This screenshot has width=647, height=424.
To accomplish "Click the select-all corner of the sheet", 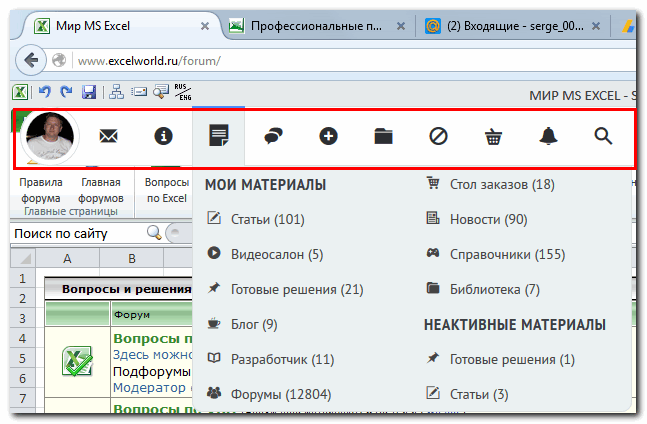I will (x=23, y=258).
